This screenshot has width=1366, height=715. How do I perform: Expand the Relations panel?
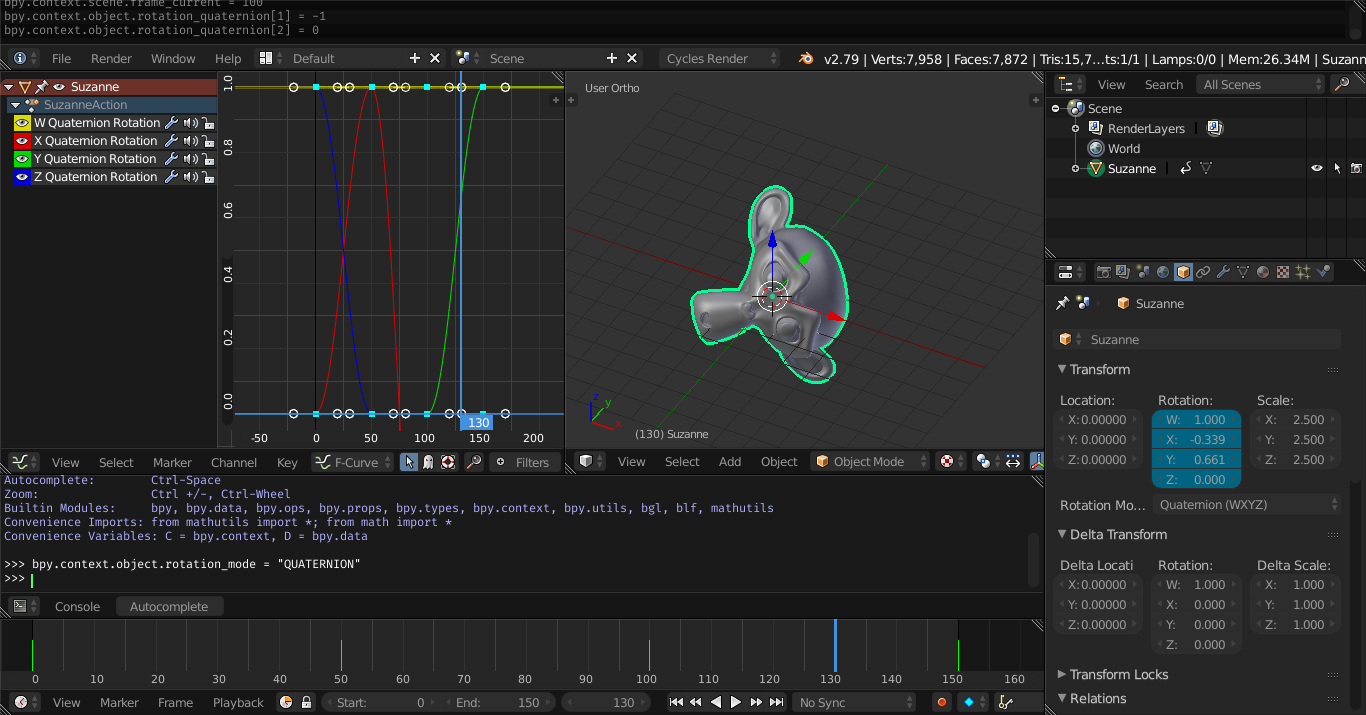[x=1063, y=698]
